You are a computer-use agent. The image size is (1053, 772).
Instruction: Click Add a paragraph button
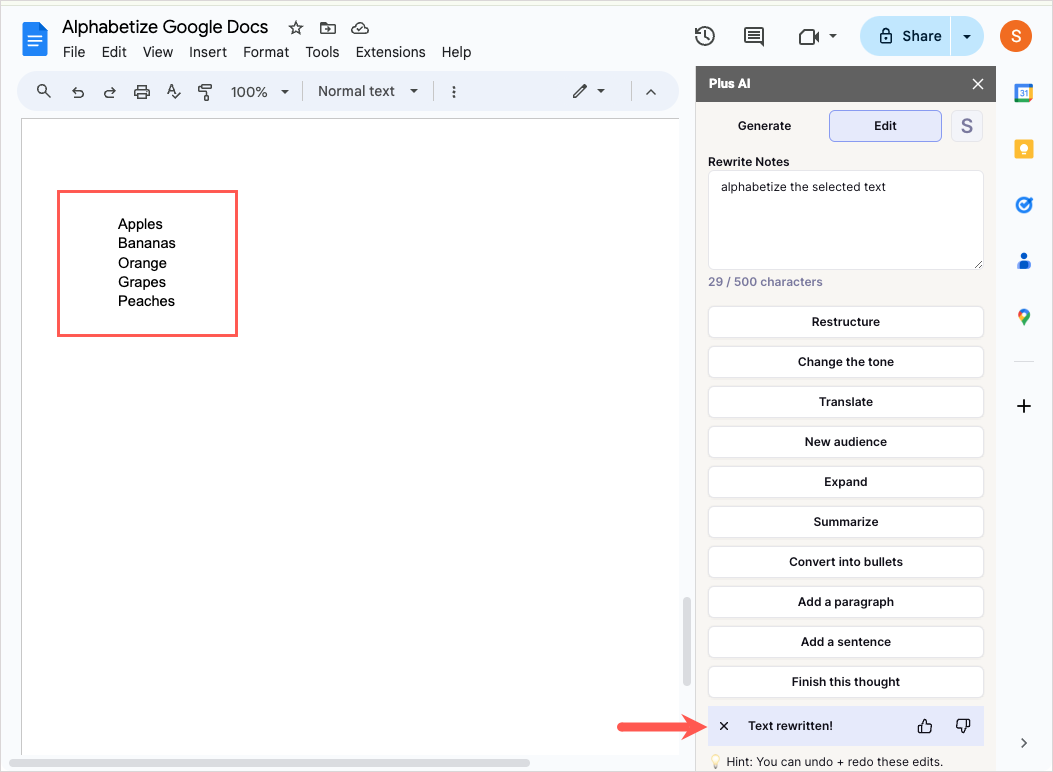click(845, 602)
